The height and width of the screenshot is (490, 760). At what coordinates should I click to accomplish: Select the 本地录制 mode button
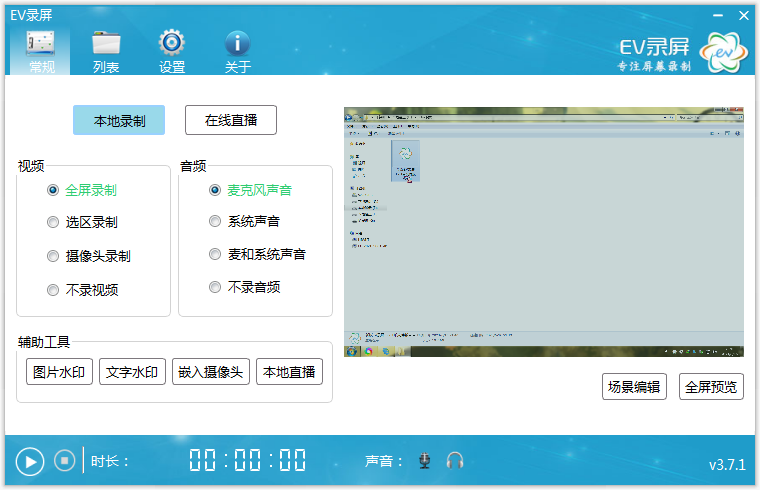coord(119,120)
